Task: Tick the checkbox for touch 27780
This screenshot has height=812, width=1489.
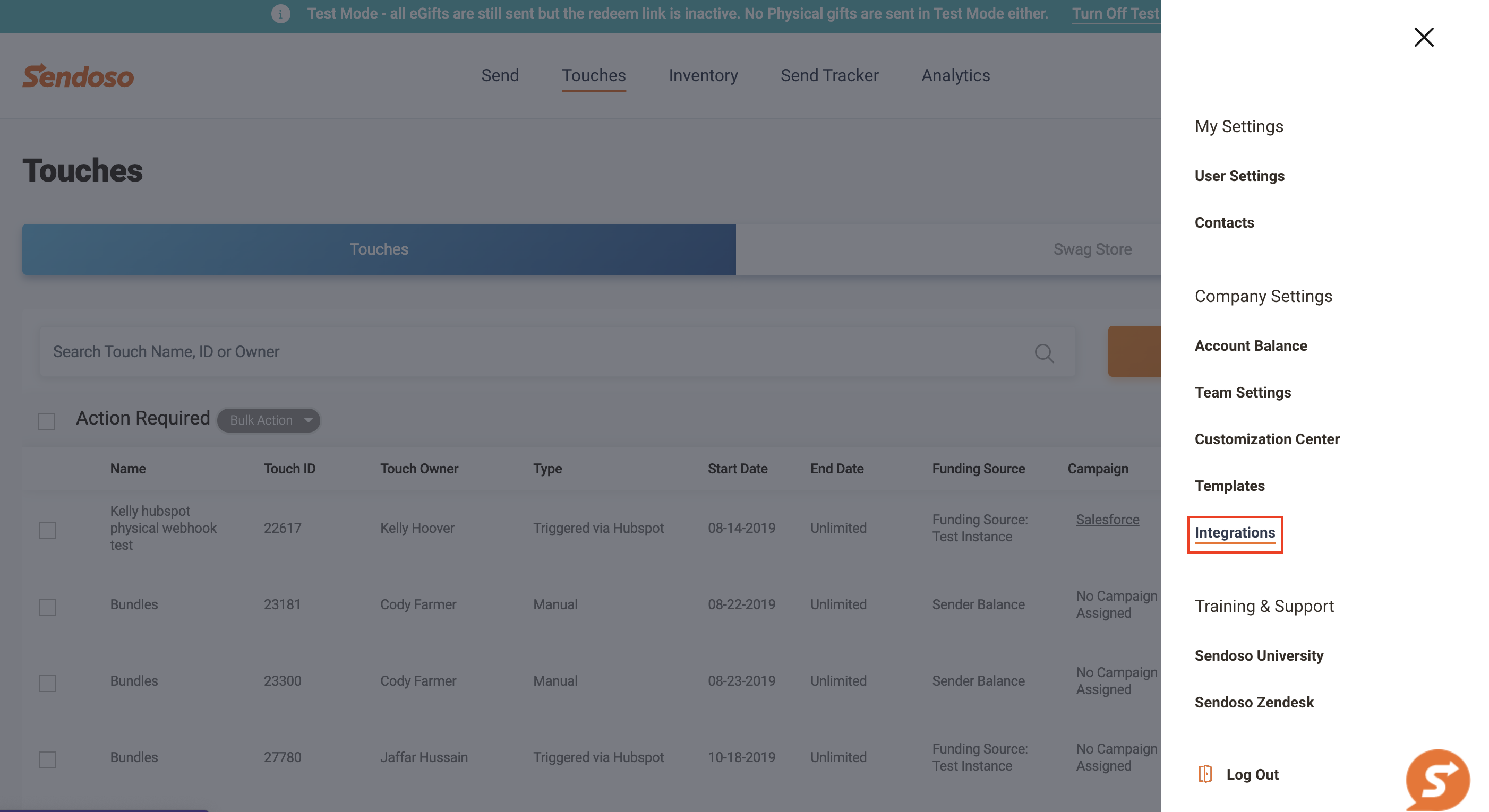Action: 48,759
